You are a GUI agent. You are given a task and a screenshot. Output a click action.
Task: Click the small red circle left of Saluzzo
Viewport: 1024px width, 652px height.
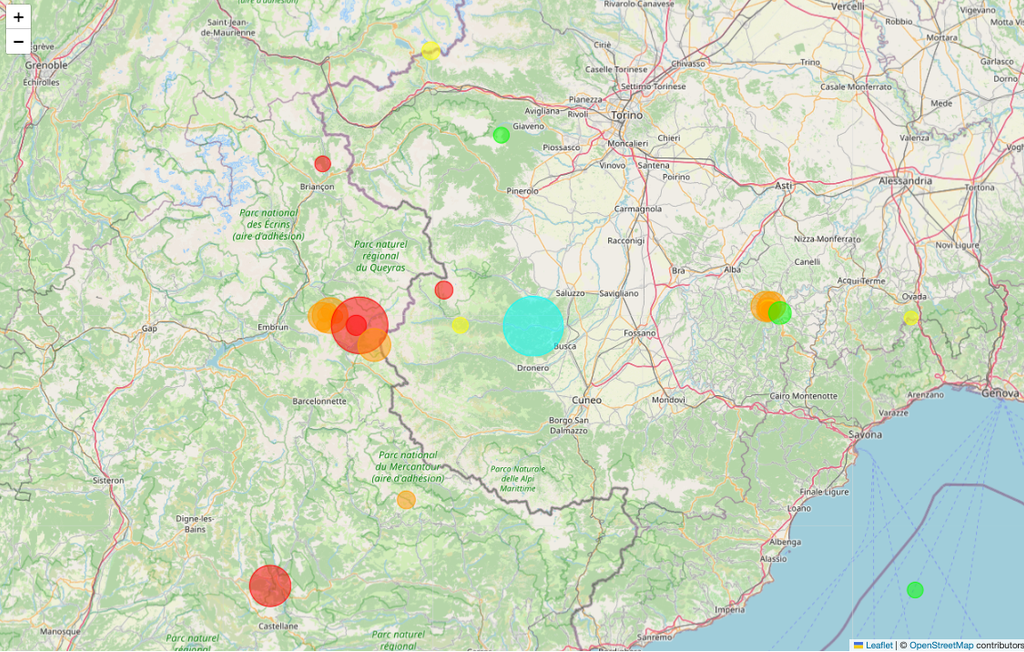pos(444,290)
